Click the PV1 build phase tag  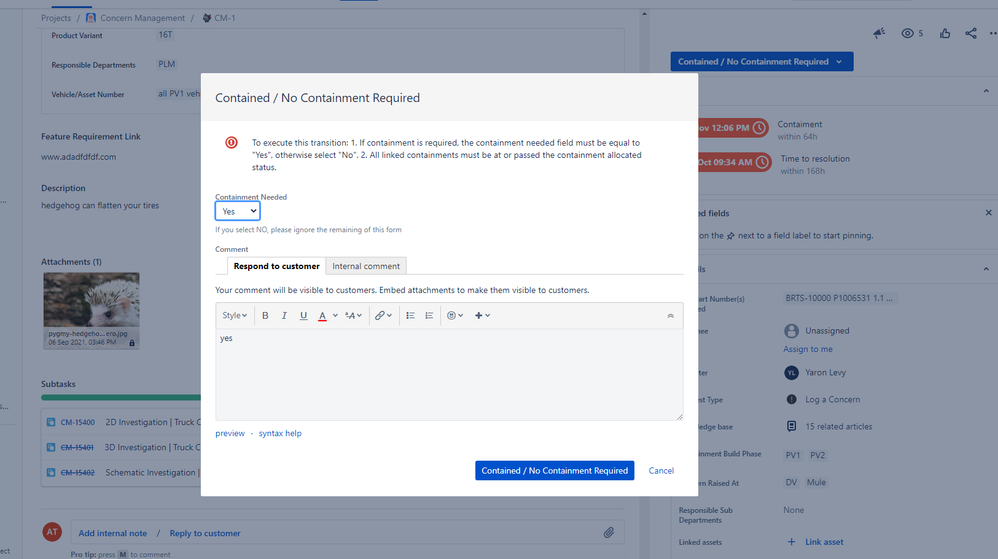pyautogui.click(x=792, y=455)
